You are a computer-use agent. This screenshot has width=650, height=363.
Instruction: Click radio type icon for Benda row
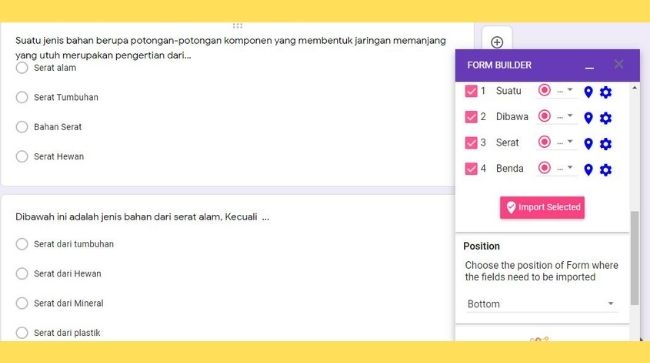tap(544, 167)
